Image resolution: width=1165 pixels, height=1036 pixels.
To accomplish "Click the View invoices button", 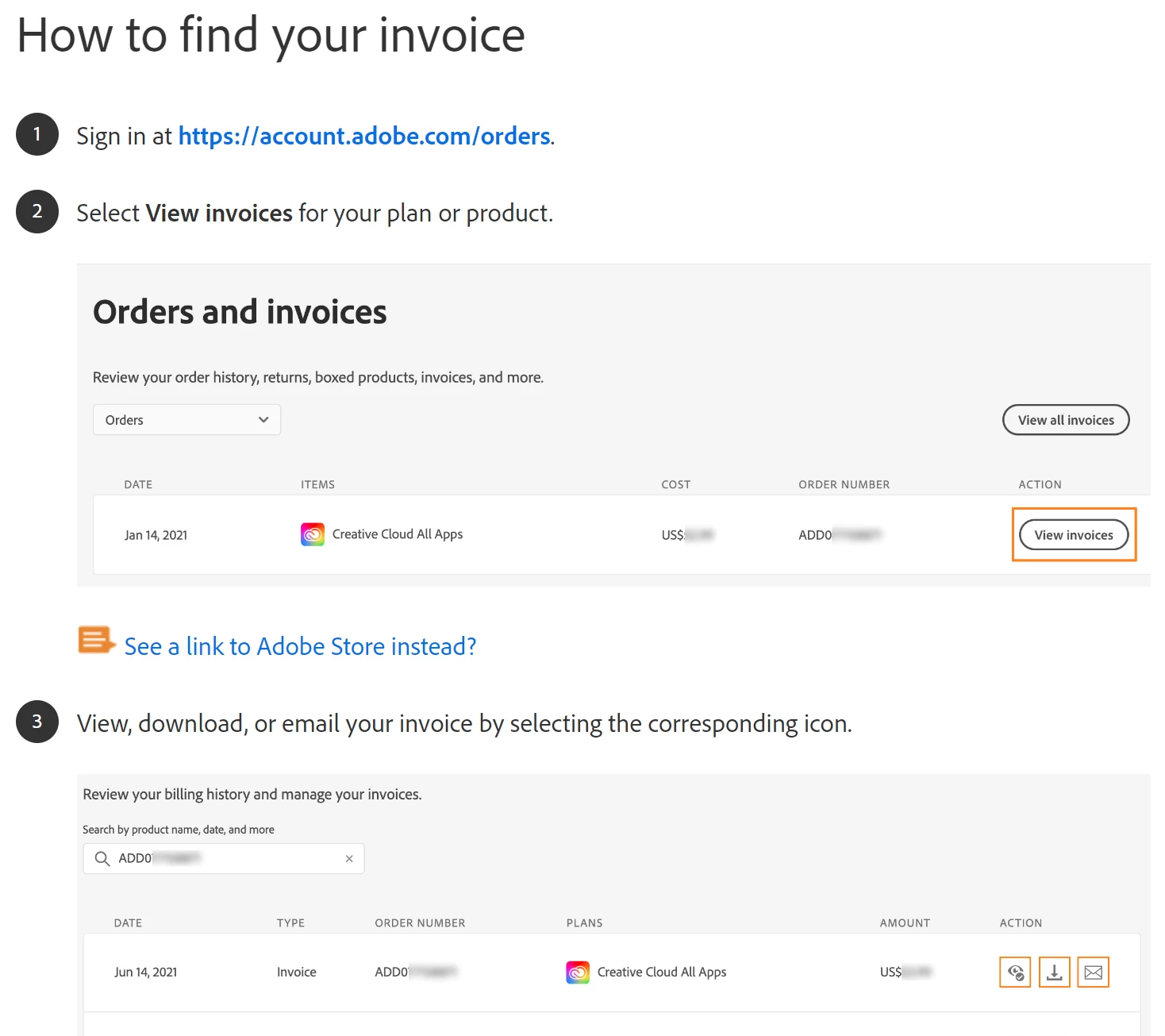I will (x=1074, y=535).
